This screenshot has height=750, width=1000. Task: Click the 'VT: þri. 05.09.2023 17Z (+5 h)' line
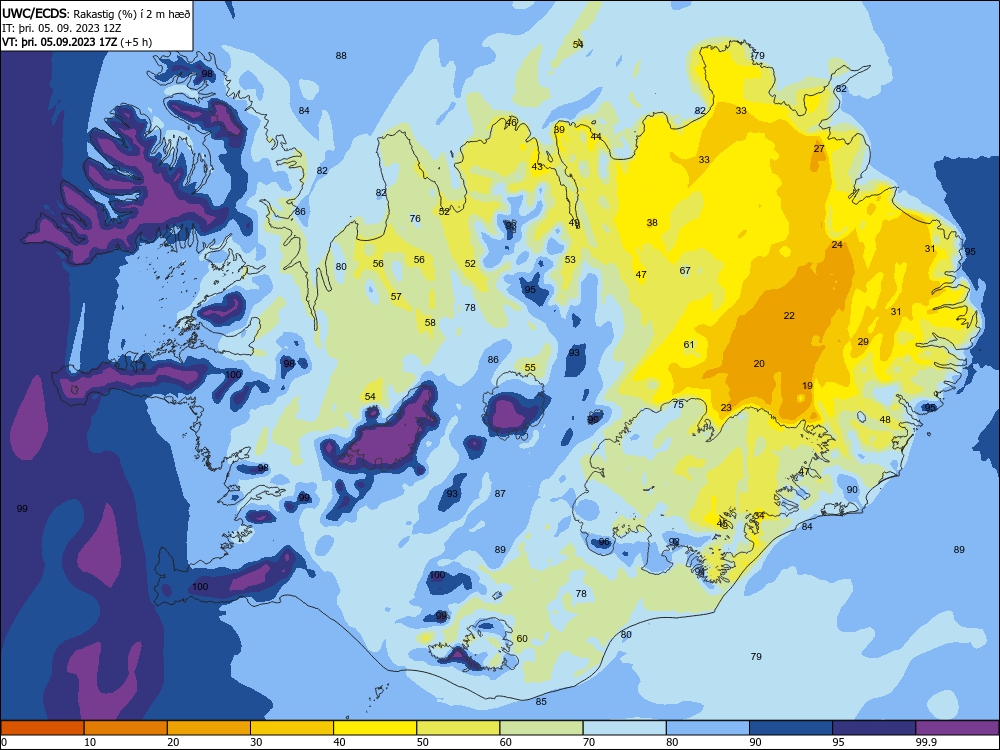(x=77, y=42)
